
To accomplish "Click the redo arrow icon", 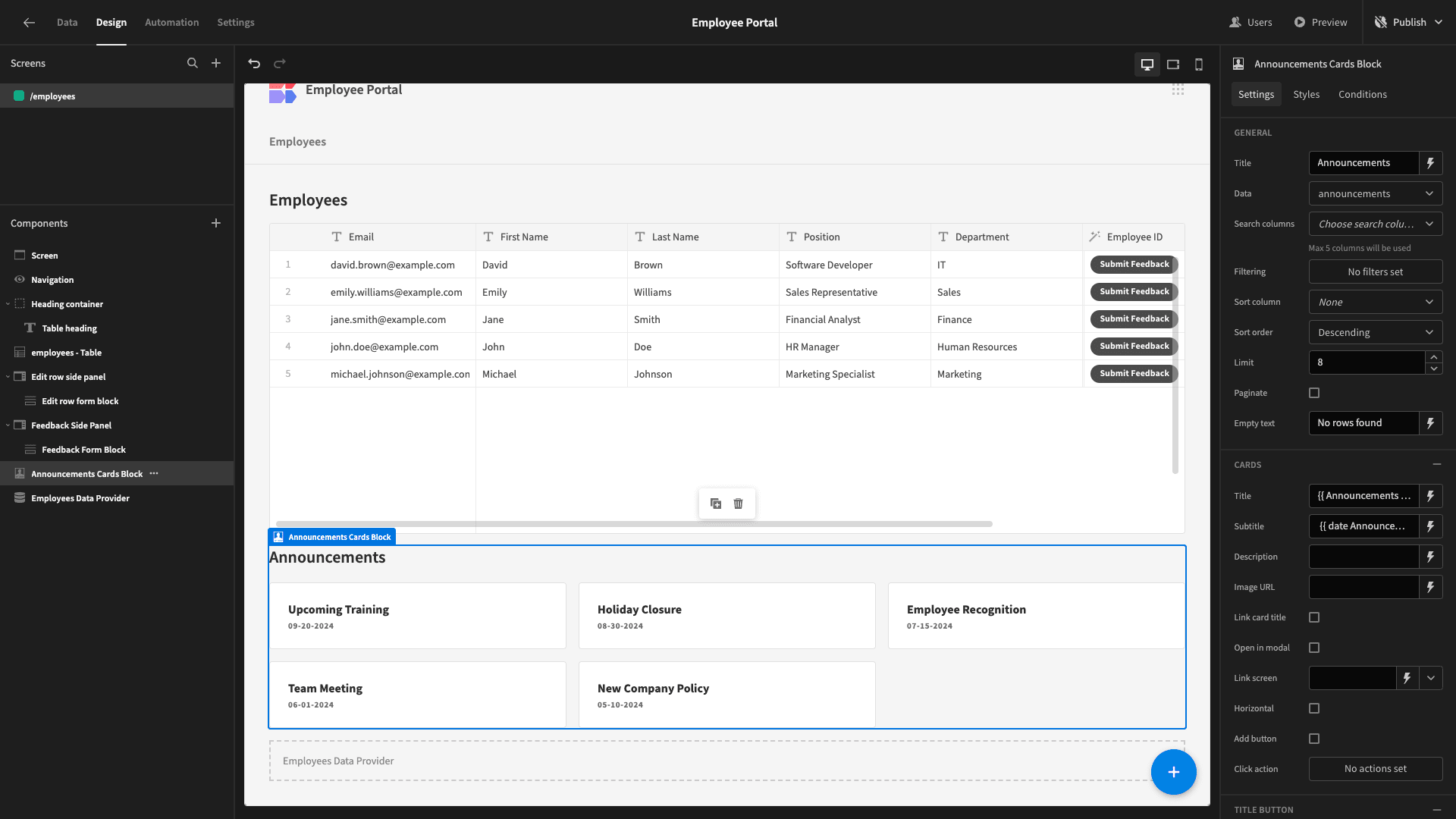I will click(280, 63).
